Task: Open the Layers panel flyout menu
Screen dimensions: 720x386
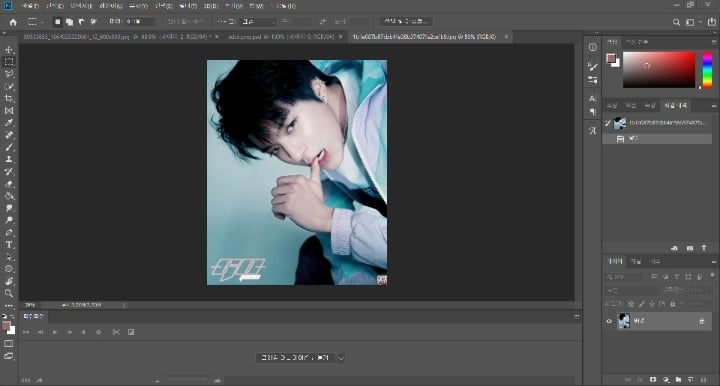Action: coord(714,262)
